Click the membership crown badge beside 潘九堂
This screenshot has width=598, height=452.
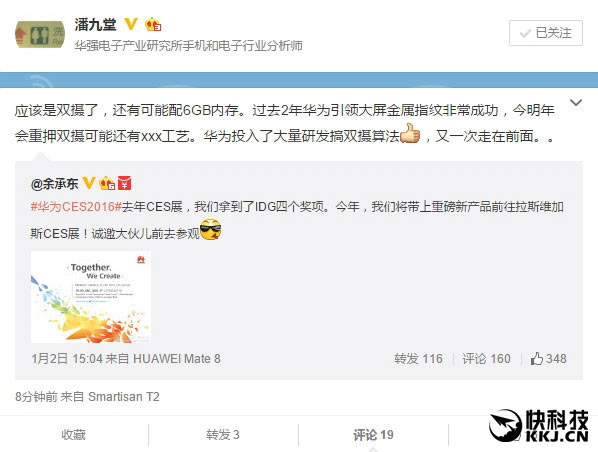tap(153, 24)
